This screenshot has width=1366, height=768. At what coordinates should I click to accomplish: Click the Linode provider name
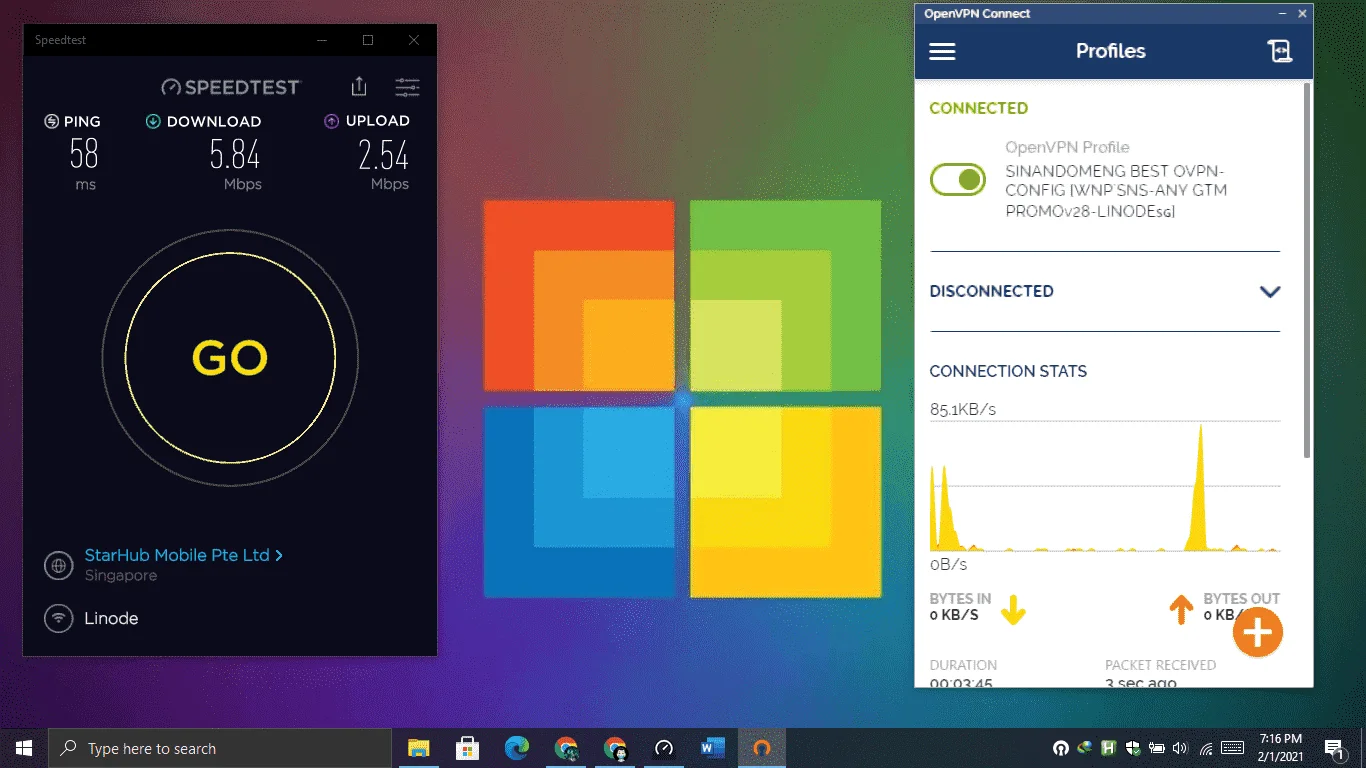[111, 618]
